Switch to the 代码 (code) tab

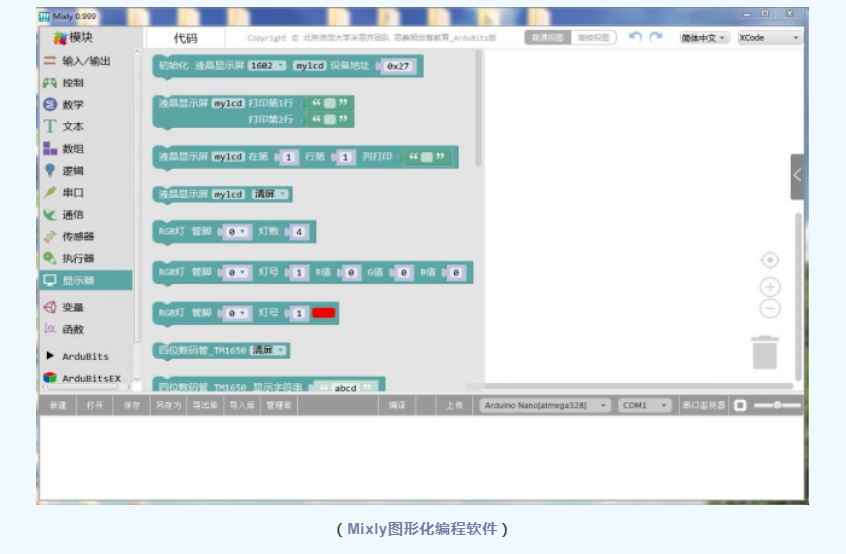click(186, 38)
